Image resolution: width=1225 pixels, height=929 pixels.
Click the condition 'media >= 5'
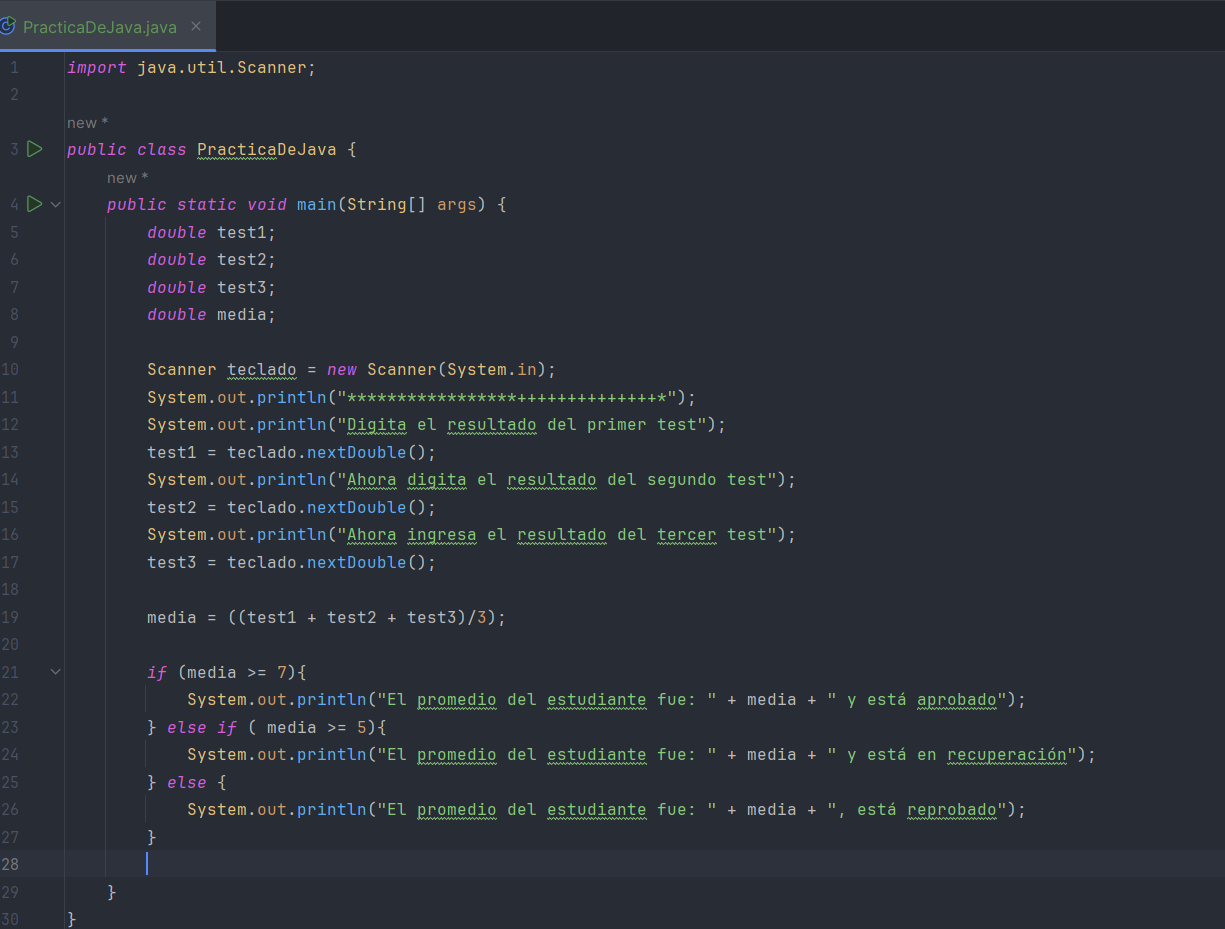click(x=317, y=727)
